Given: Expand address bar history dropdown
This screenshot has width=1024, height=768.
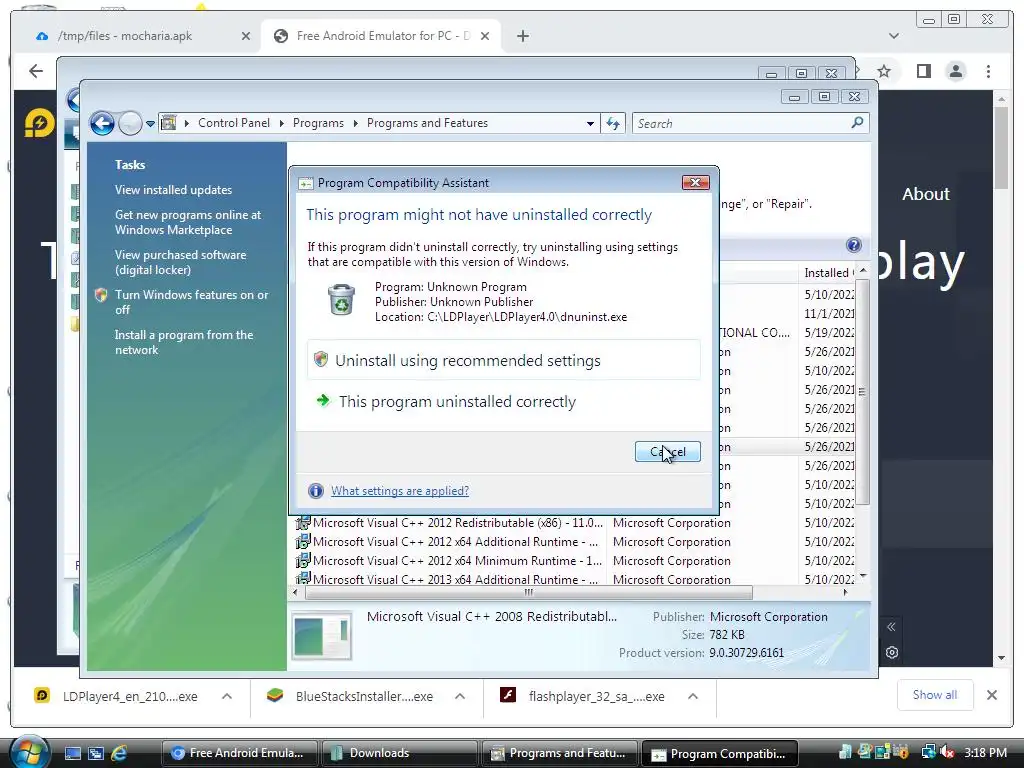Looking at the screenshot, I should click(x=590, y=123).
